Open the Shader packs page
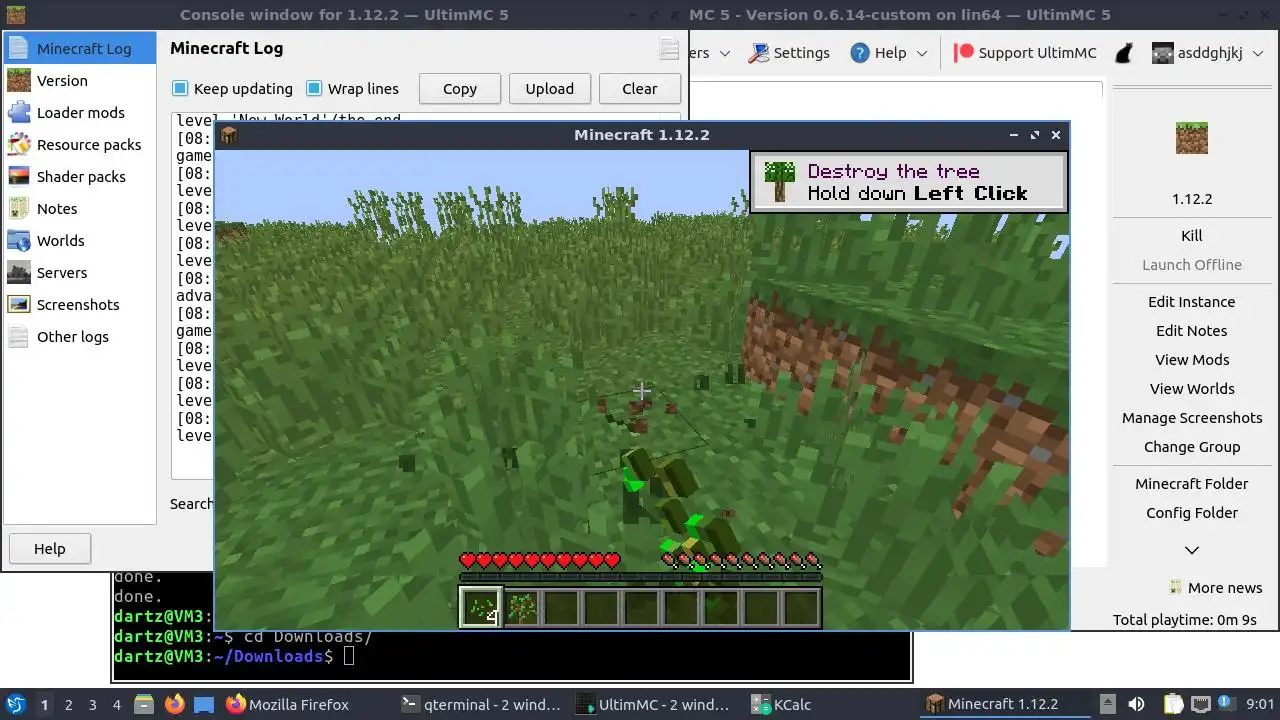 click(80, 176)
